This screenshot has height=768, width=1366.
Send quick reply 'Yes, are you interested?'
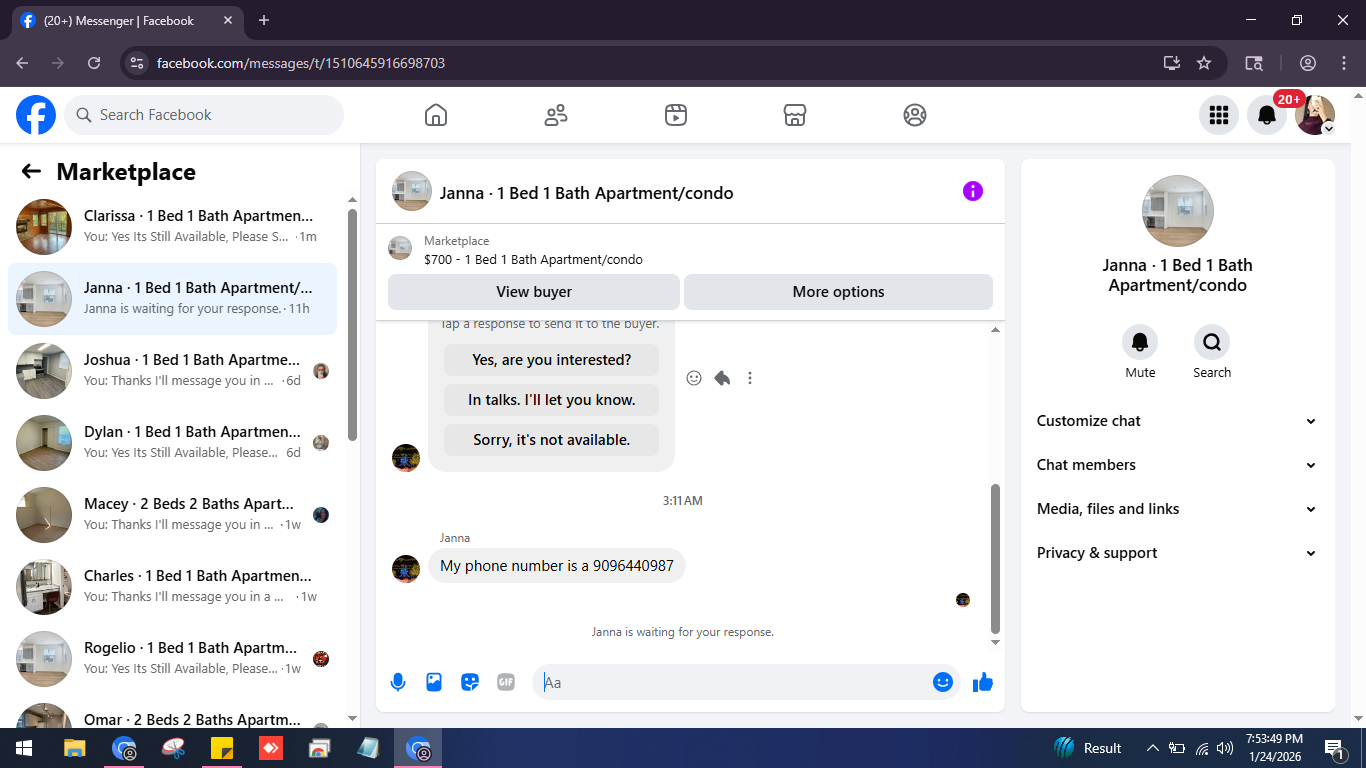pos(552,360)
